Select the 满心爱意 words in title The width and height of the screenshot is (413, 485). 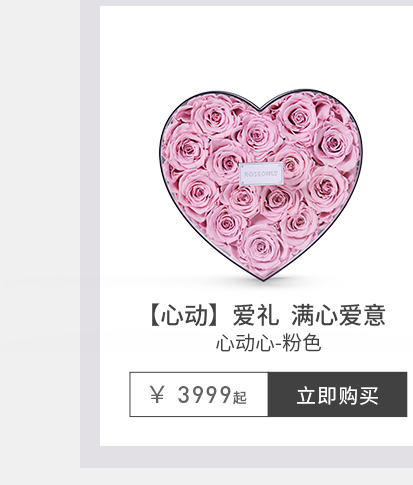point(339,315)
